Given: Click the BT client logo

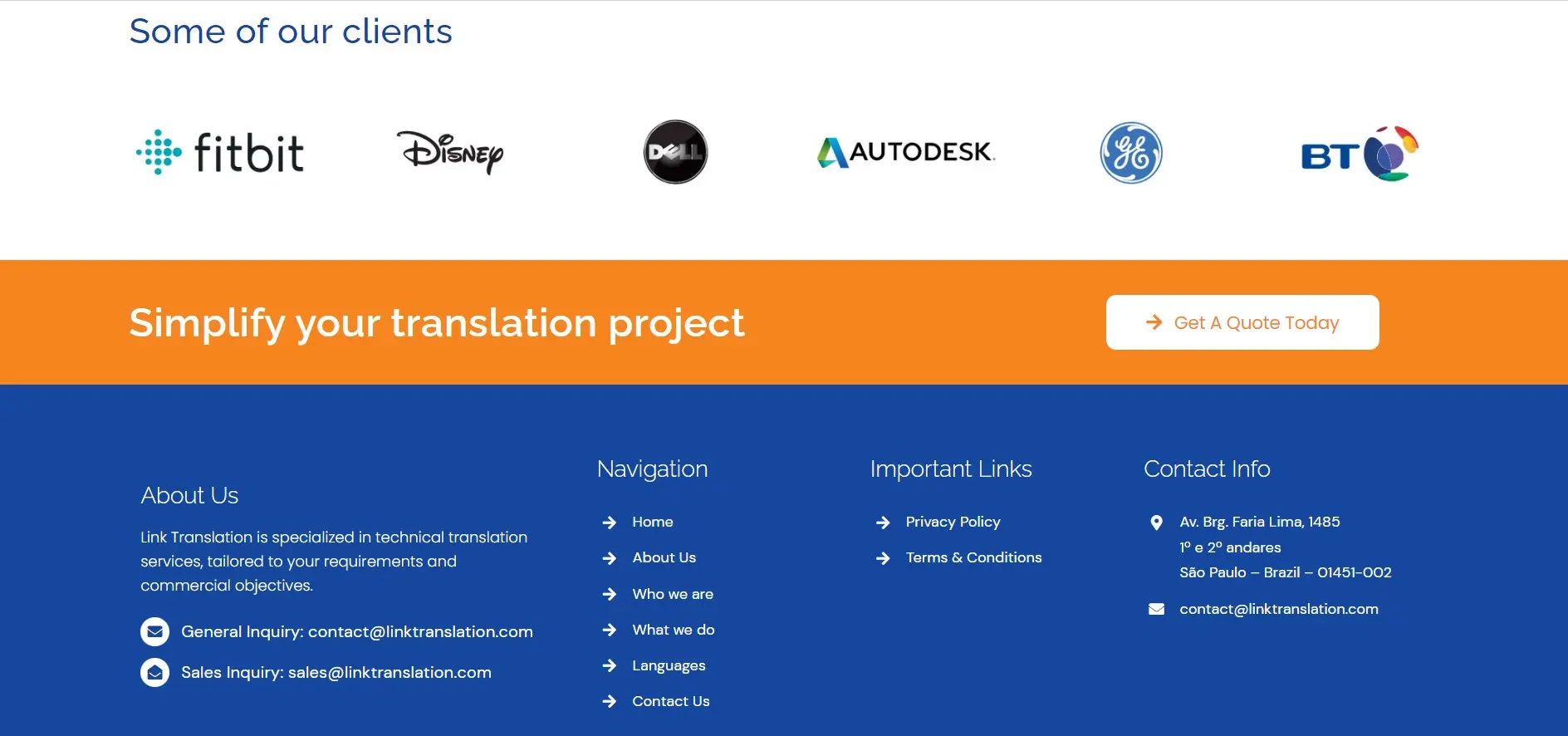Looking at the screenshot, I should (x=1359, y=154).
